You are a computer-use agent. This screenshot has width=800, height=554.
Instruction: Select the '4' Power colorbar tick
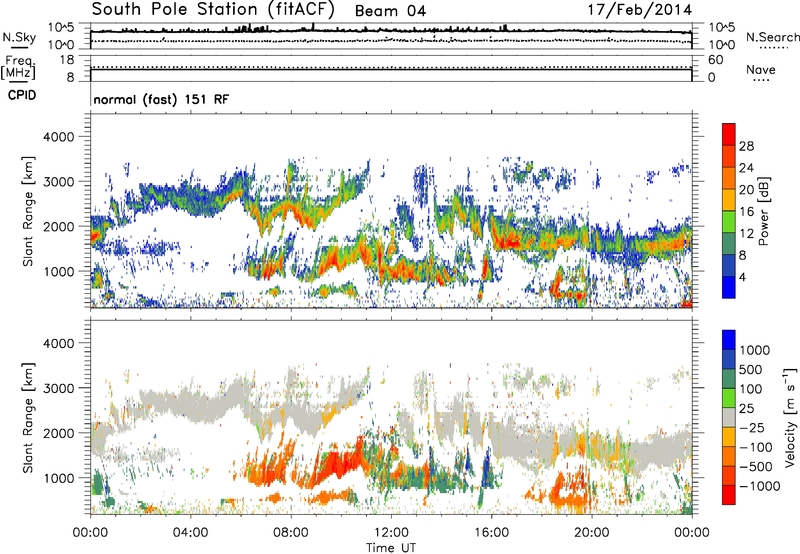[x=743, y=277]
